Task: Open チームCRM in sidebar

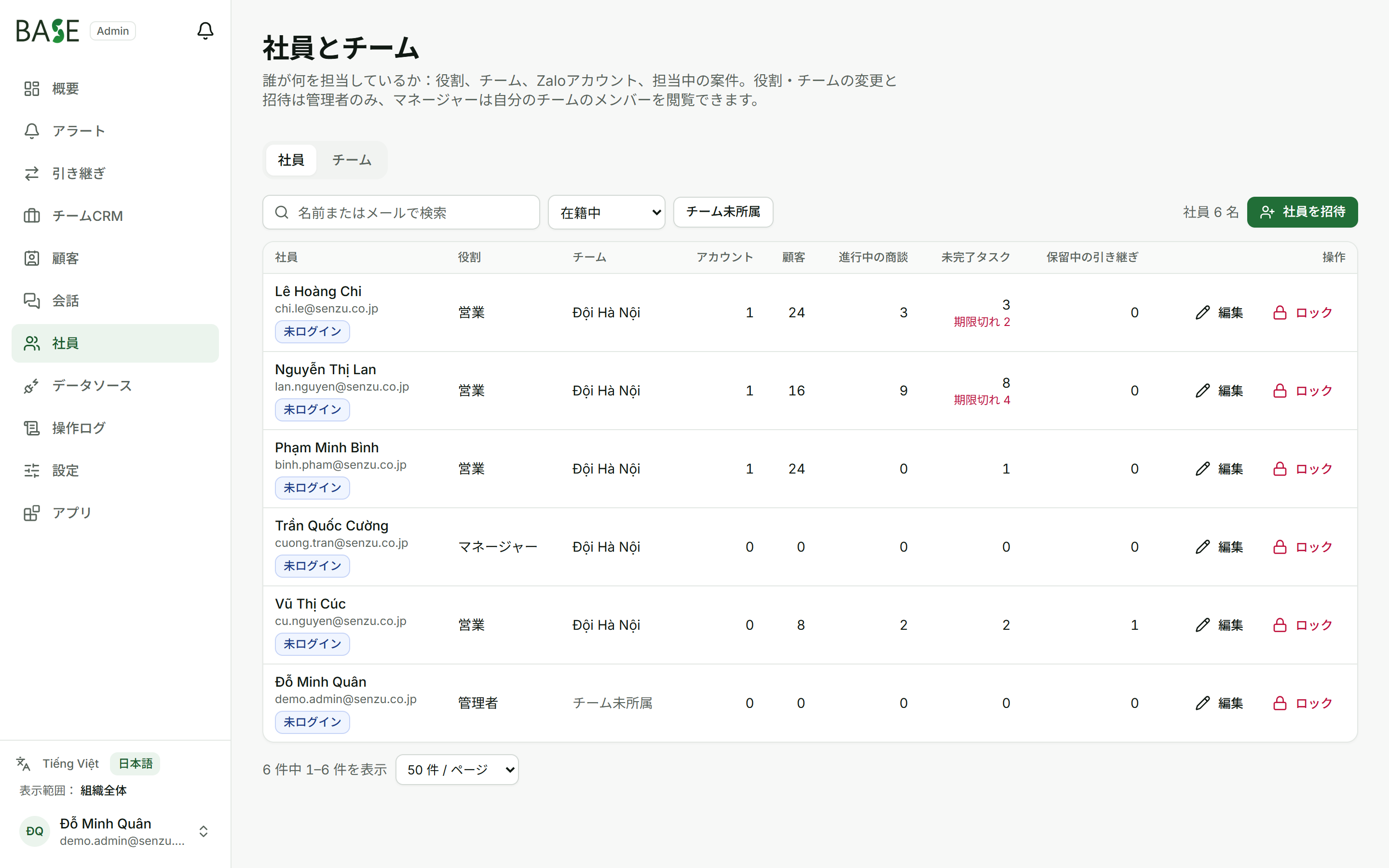Action: click(115, 216)
